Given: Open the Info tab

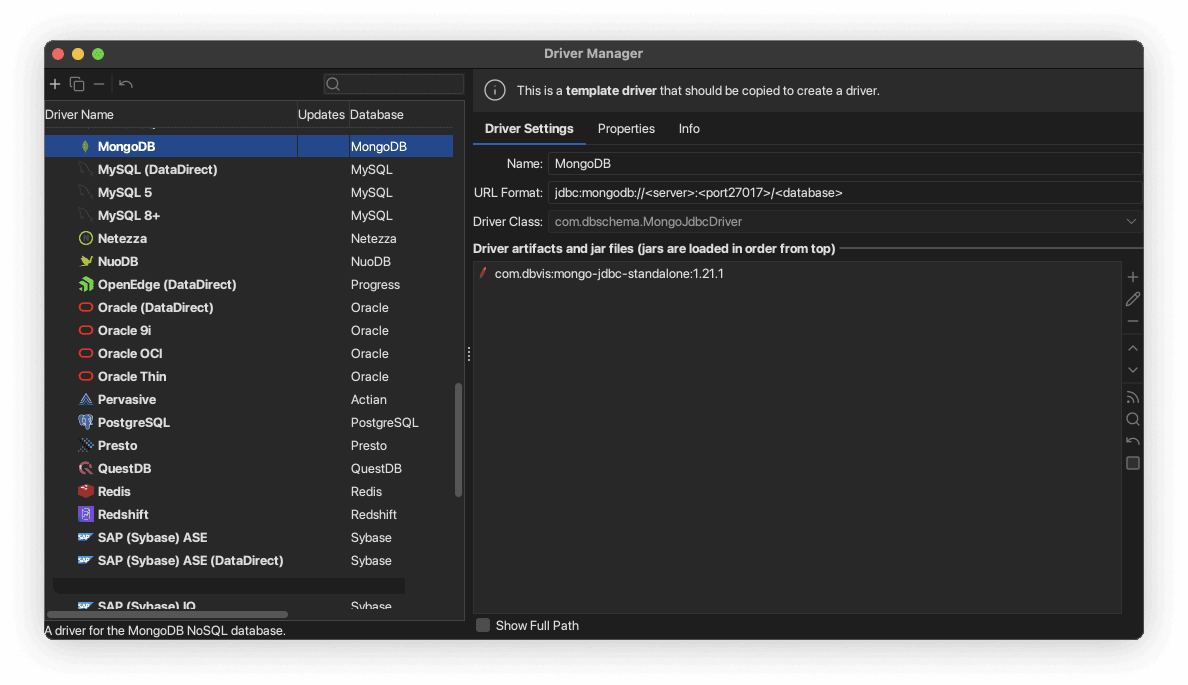Looking at the screenshot, I should pos(689,129).
